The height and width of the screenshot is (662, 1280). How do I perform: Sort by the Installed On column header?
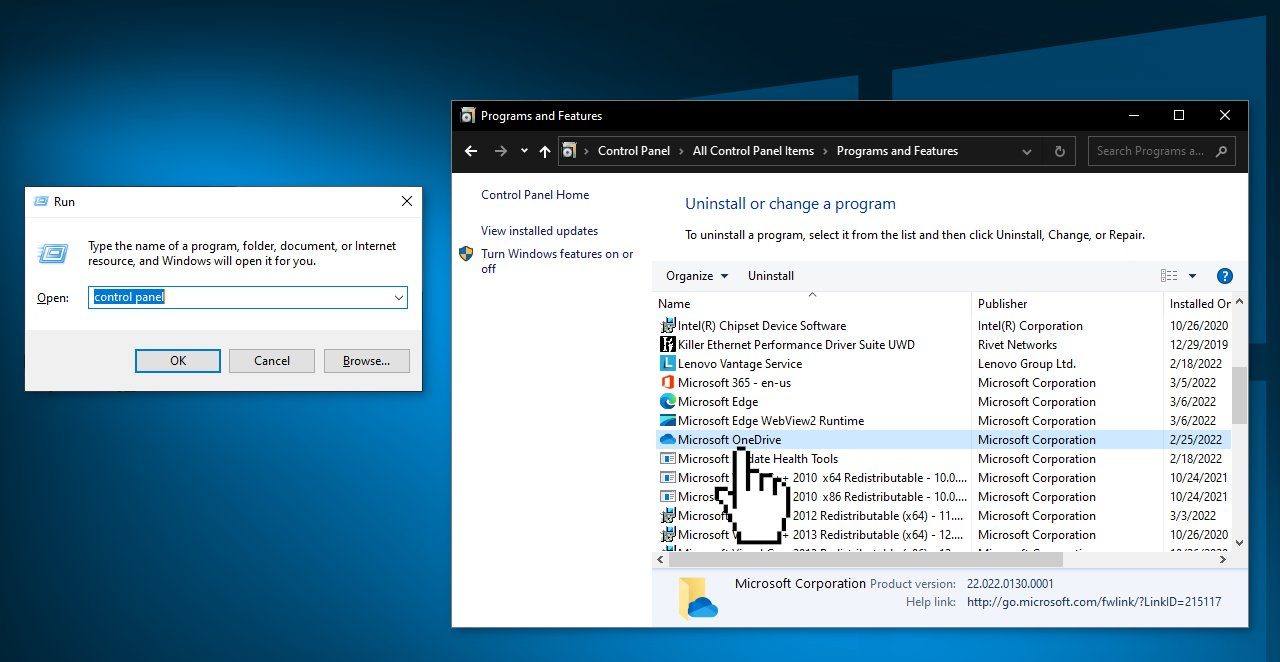pyautogui.click(x=1200, y=304)
